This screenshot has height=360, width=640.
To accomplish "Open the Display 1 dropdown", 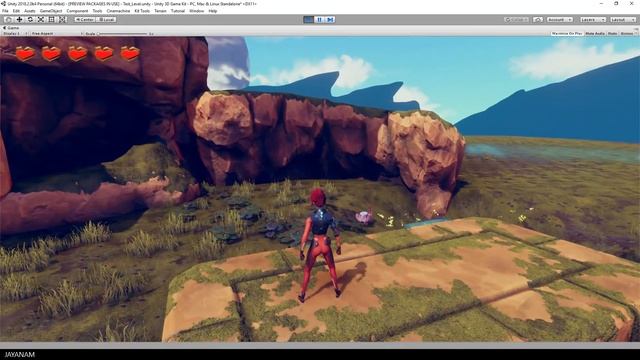I will click(15, 33).
